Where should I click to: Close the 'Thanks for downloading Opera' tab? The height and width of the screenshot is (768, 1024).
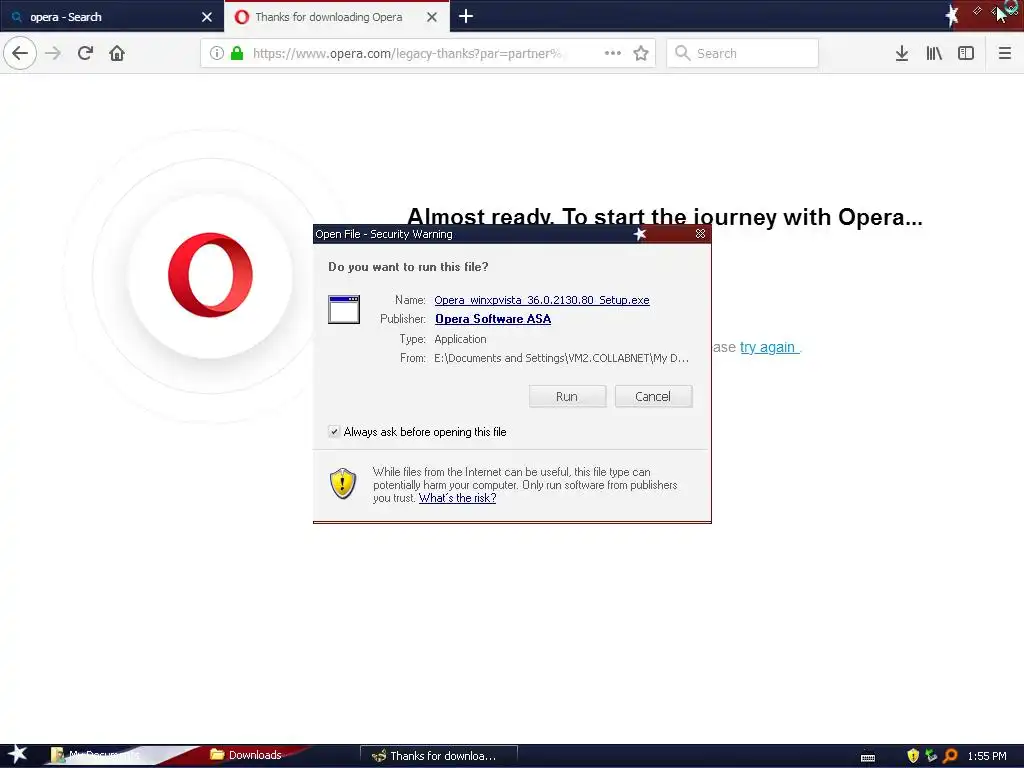point(432,17)
